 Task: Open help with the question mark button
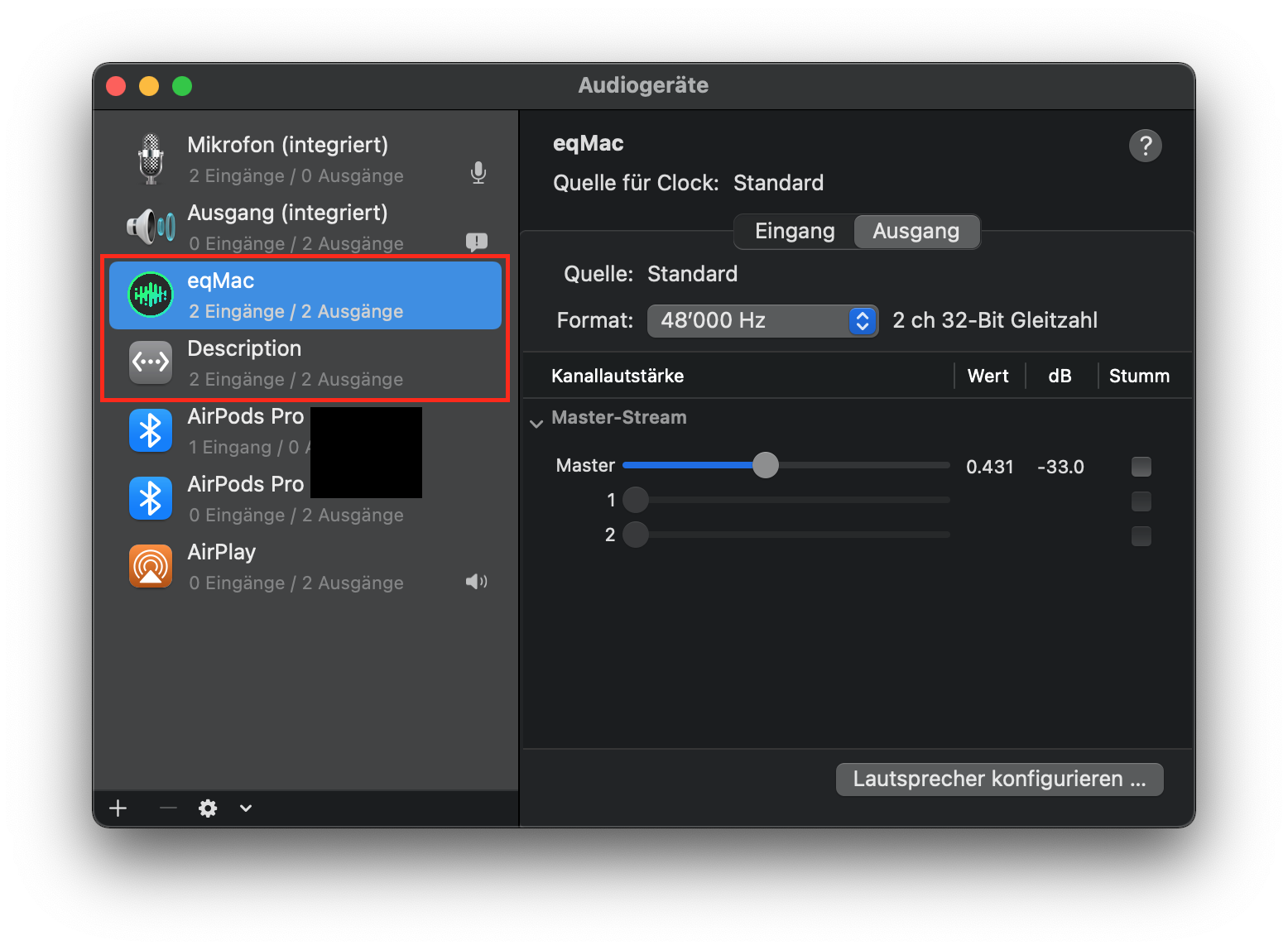coord(1146,146)
